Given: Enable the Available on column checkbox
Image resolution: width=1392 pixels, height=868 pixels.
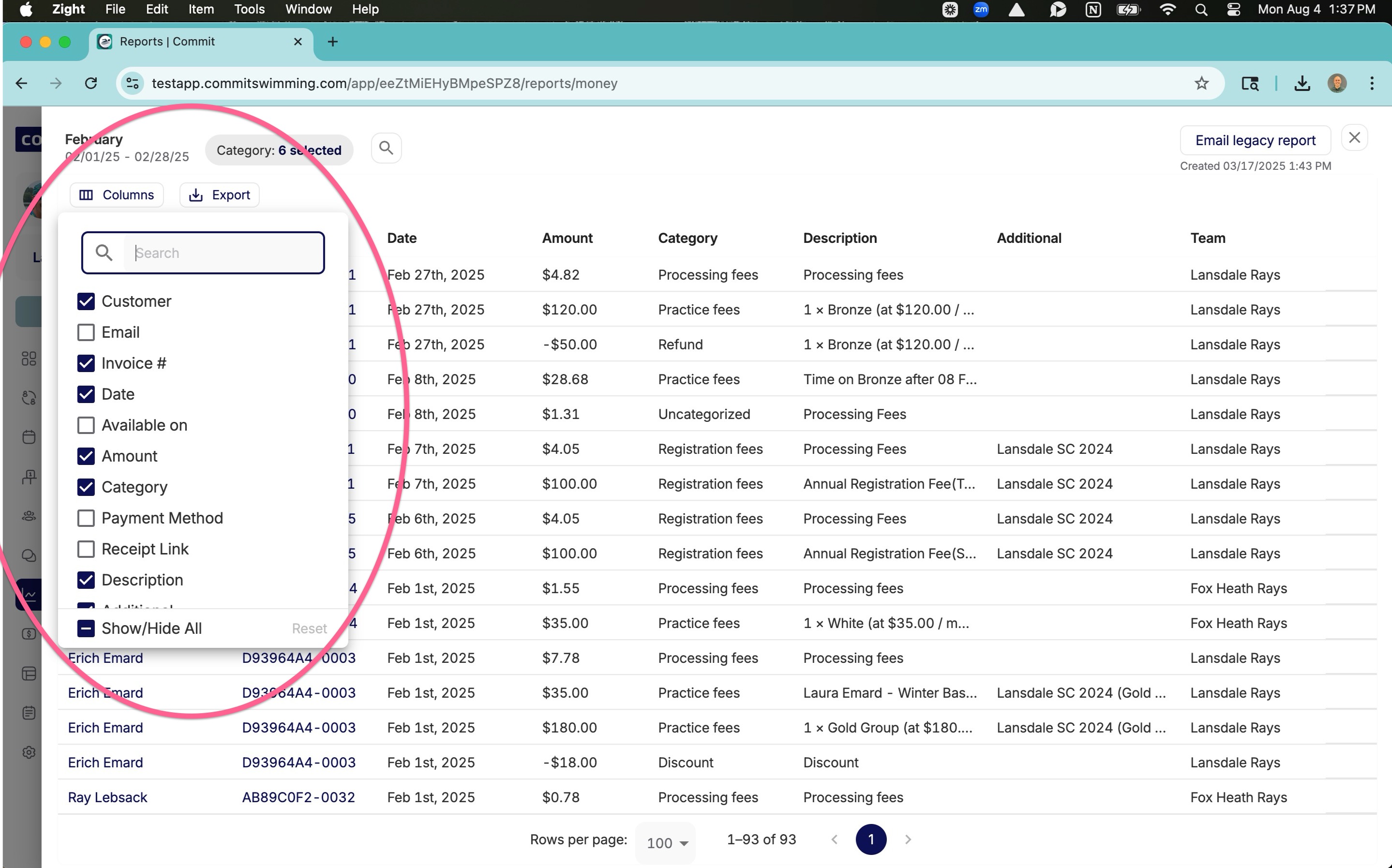Looking at the screenshot, I should click(x=86, y=425).
